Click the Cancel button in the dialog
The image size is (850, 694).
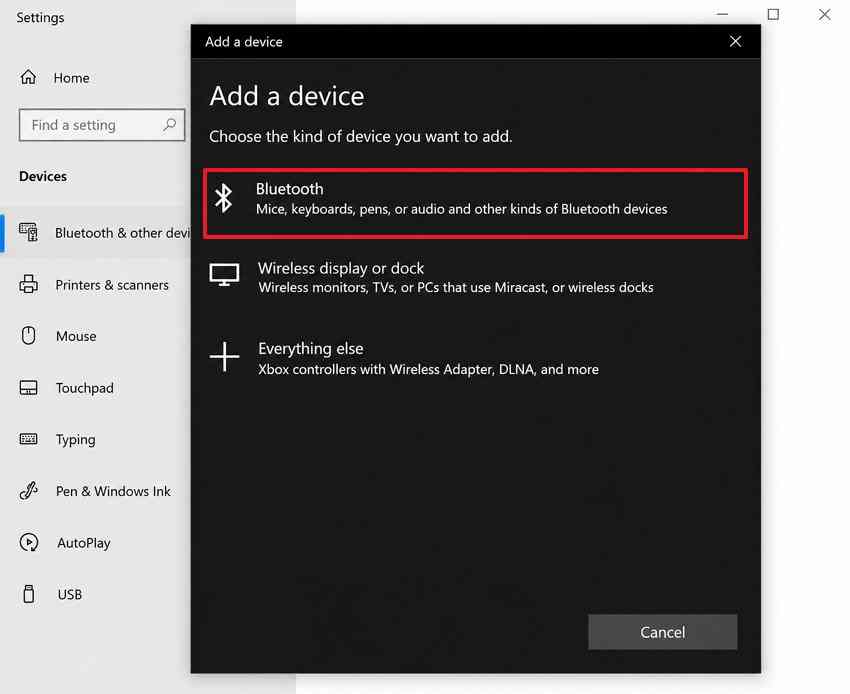tap(662, 632)
